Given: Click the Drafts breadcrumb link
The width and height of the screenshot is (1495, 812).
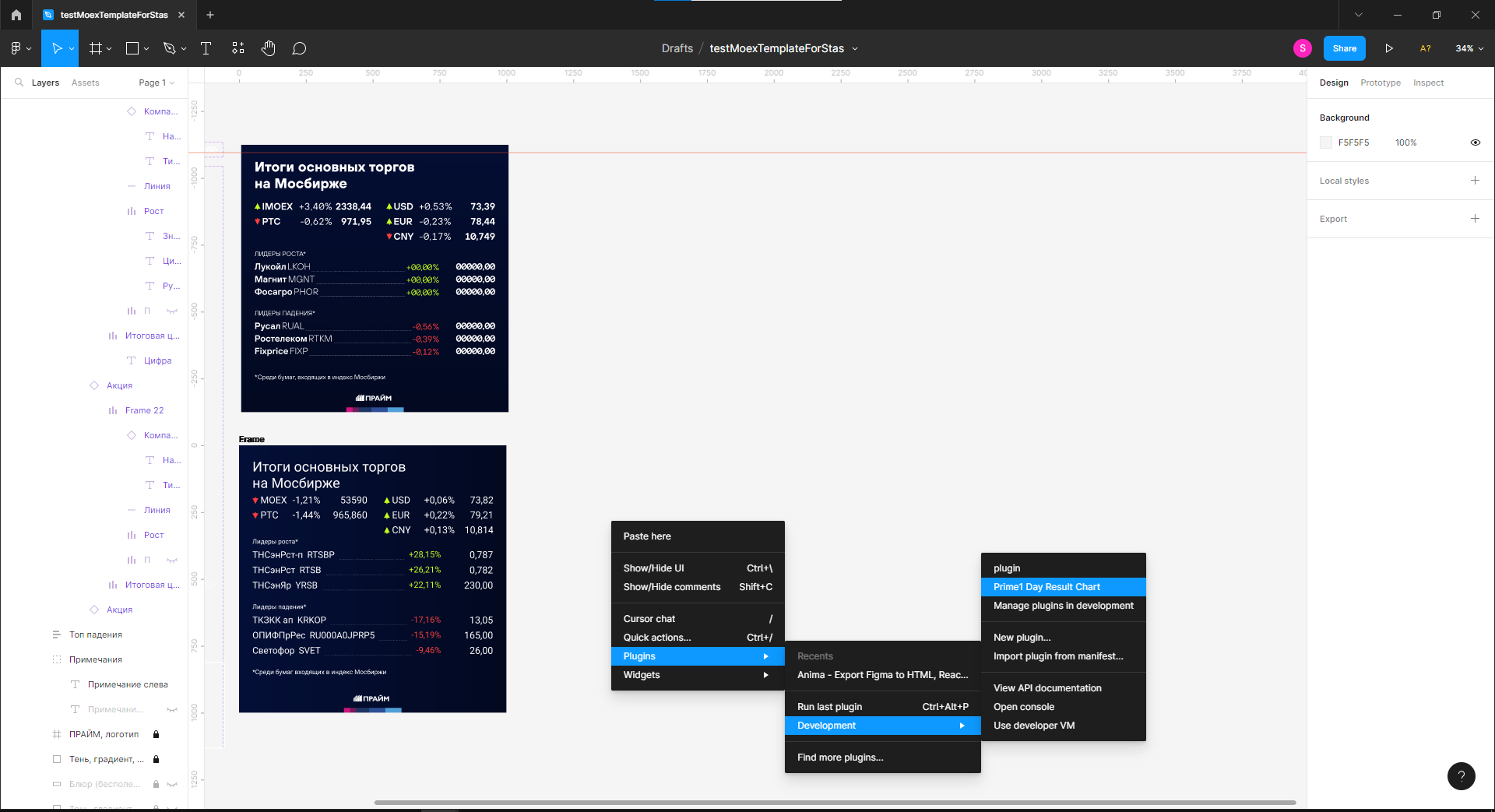Looking at the screenshot, I should click(x=677, y=48).
